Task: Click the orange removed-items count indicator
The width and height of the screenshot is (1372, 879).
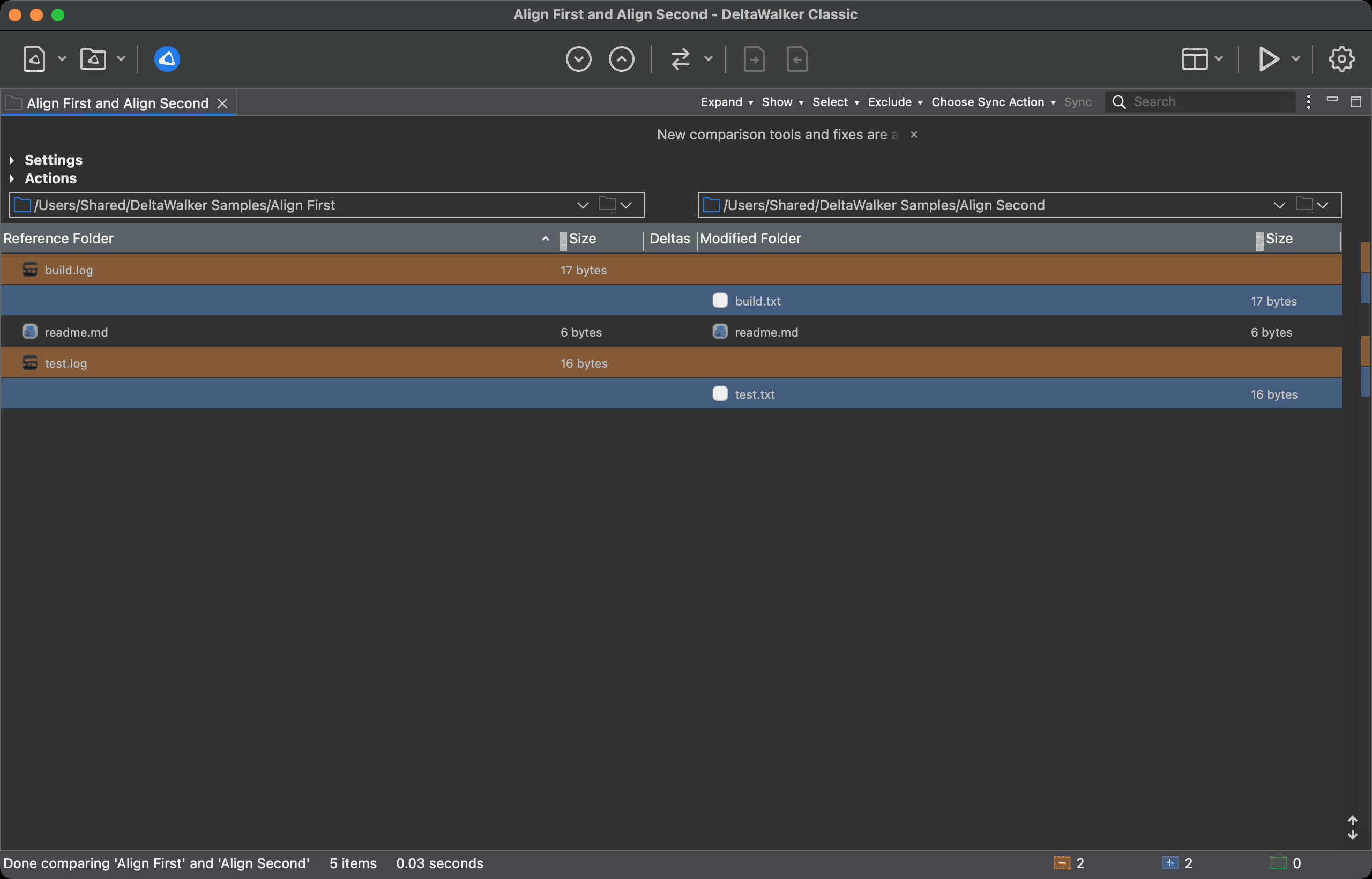Action: pos(1068,863)
